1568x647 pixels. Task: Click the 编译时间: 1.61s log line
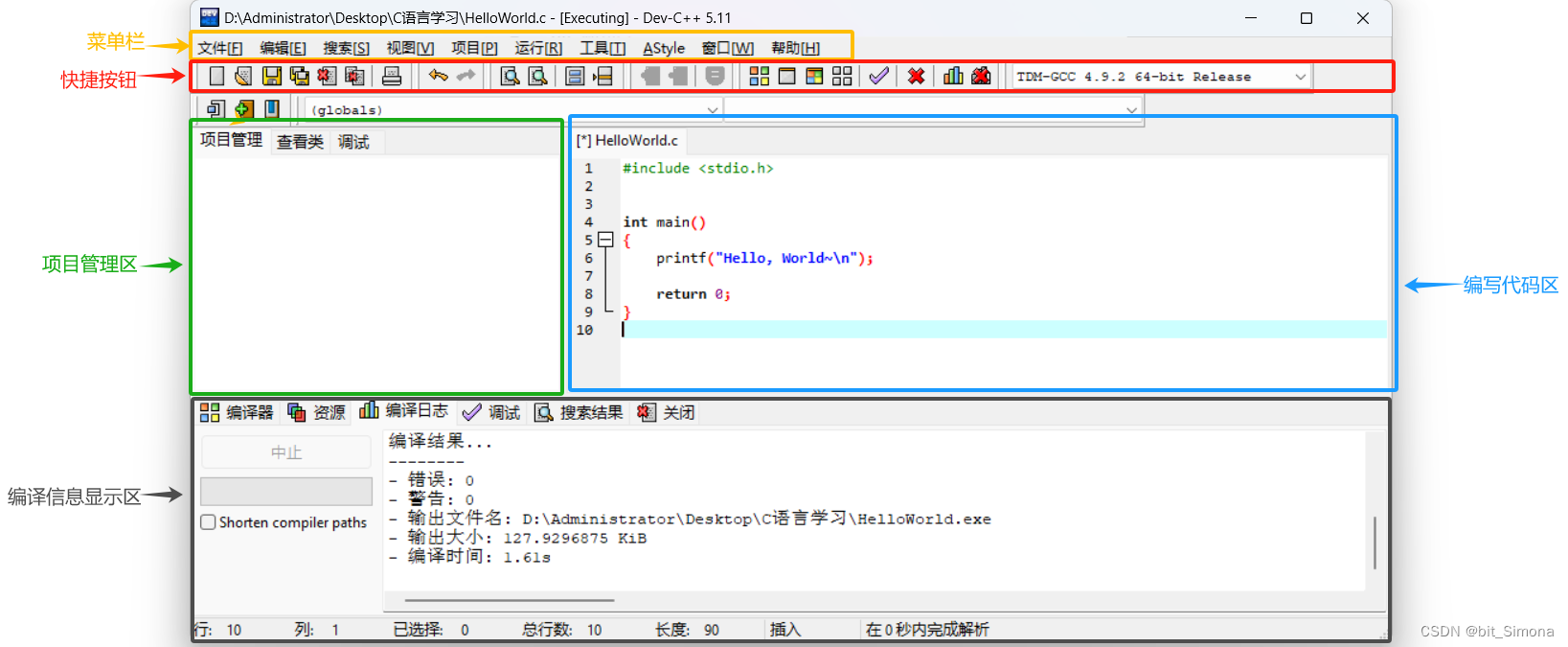[469, 557]
